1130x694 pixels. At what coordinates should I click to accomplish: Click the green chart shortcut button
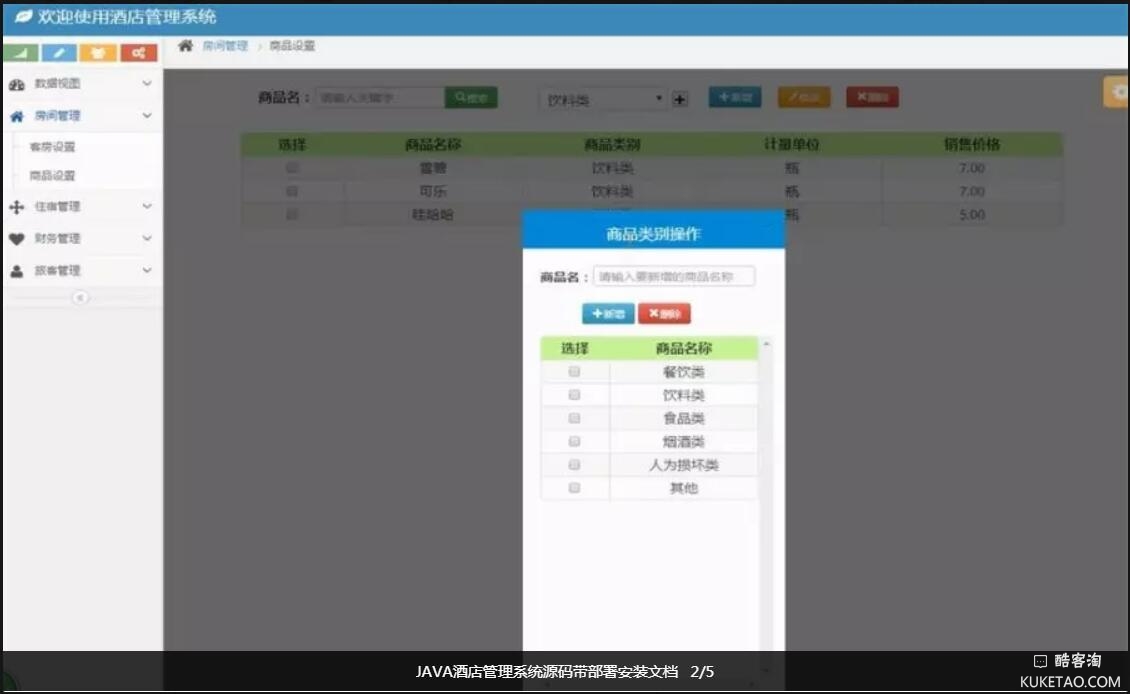21,53
